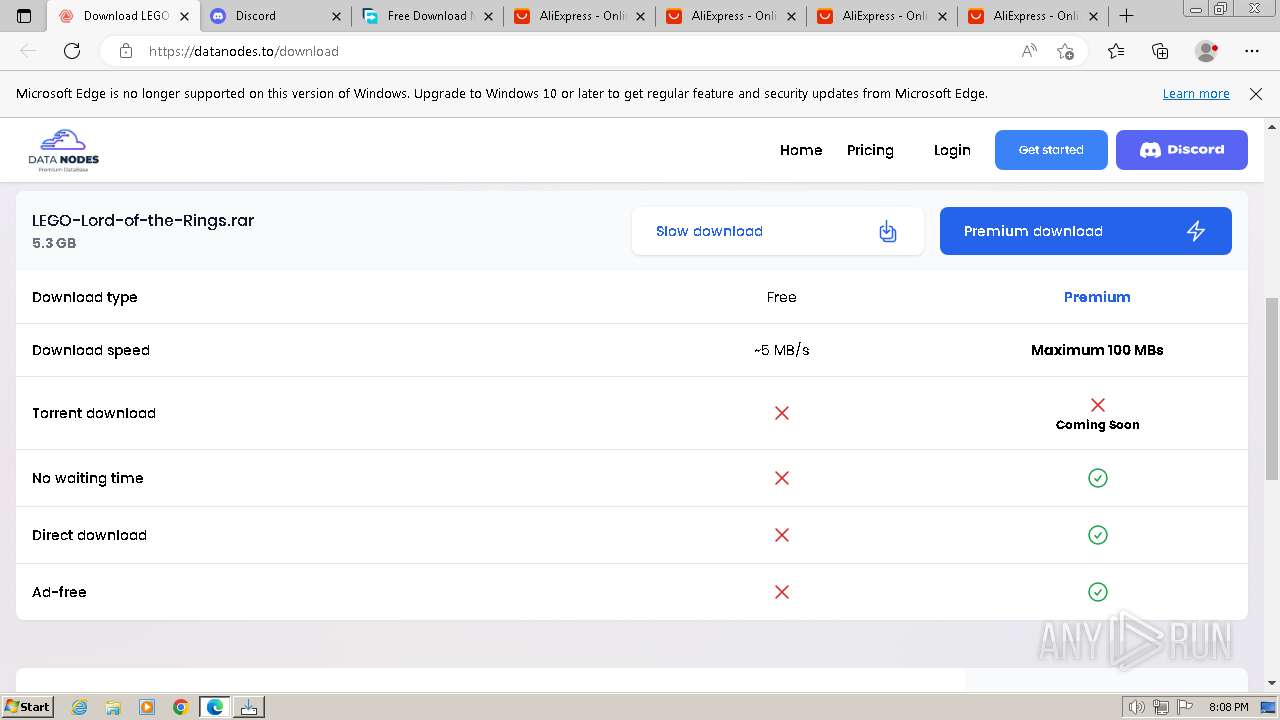The height and width of the screenshot is (720, 1280).
Task: Switch to the first AliExpress tab
Action: pyautogui.click(x=580, y=16)
